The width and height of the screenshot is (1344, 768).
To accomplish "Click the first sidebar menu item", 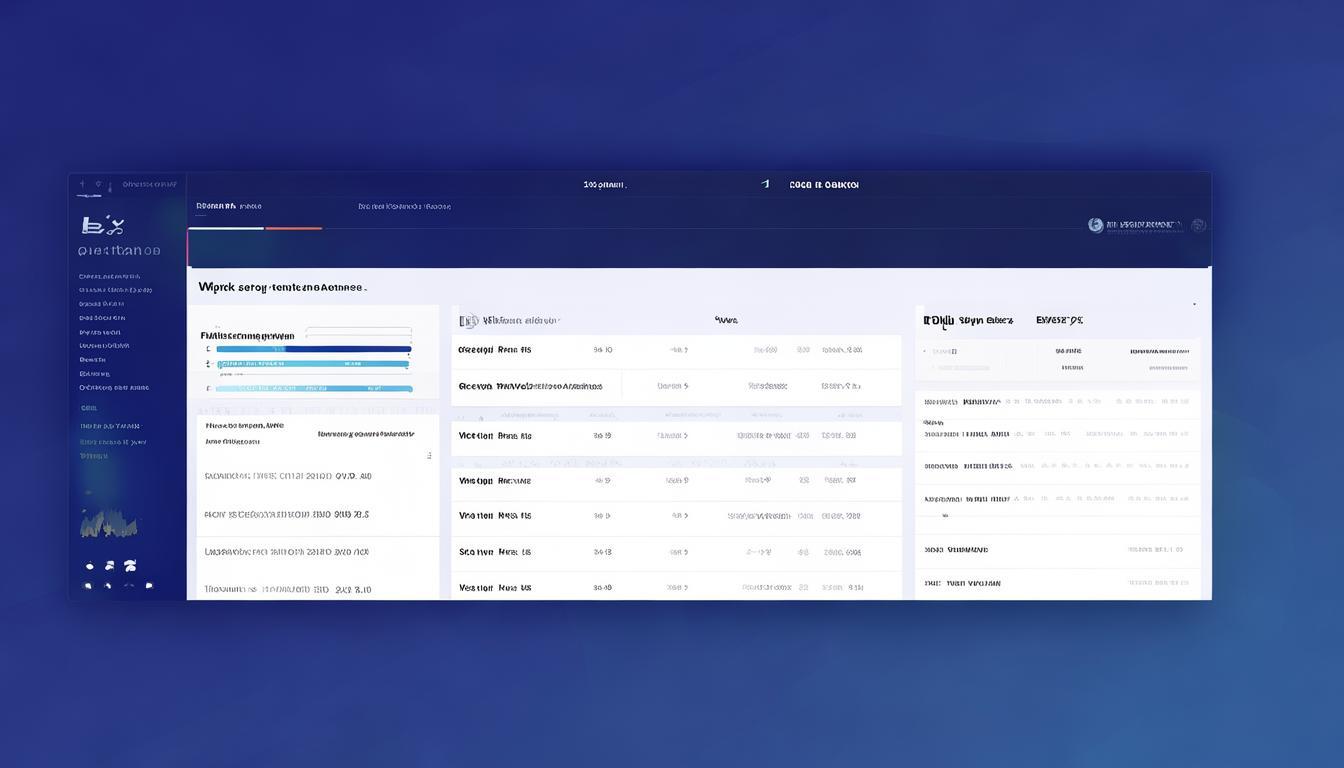I will (109, 277).
